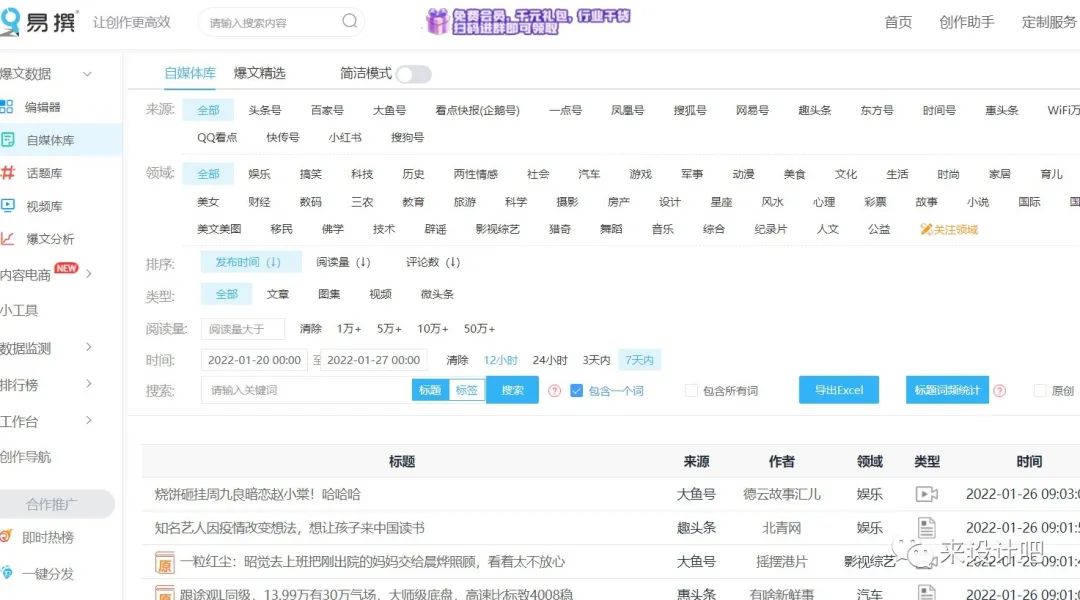Select 爆文分析 in the left sidebar
1080x600 pixels.
(x=44, y=239)
